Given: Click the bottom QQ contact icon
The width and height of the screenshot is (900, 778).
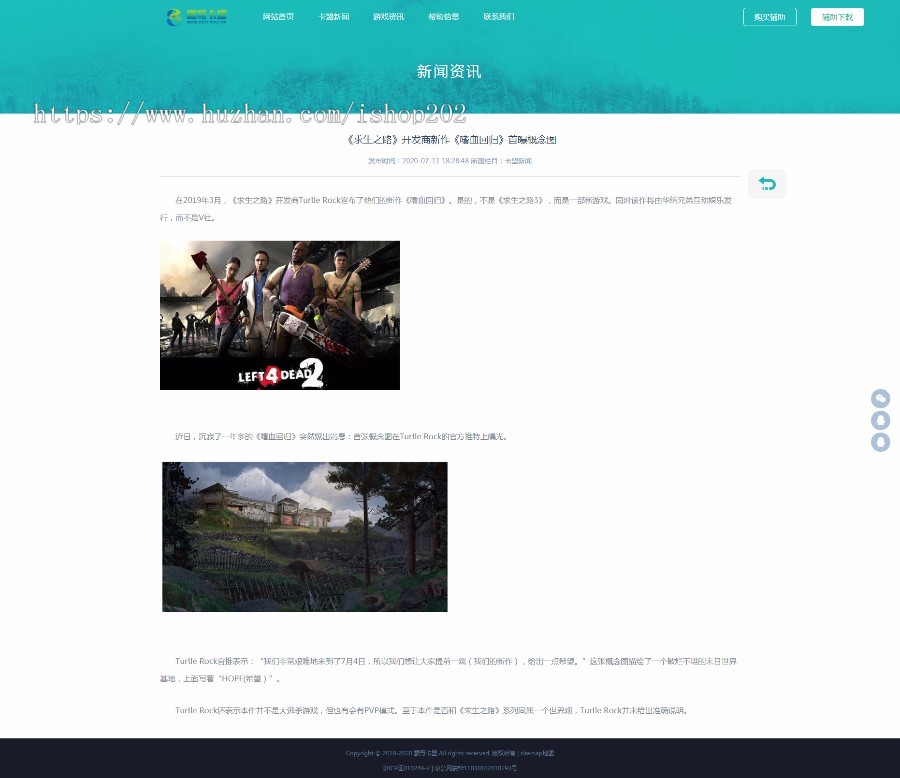Looking at the screenshot, I should [880, 442].
